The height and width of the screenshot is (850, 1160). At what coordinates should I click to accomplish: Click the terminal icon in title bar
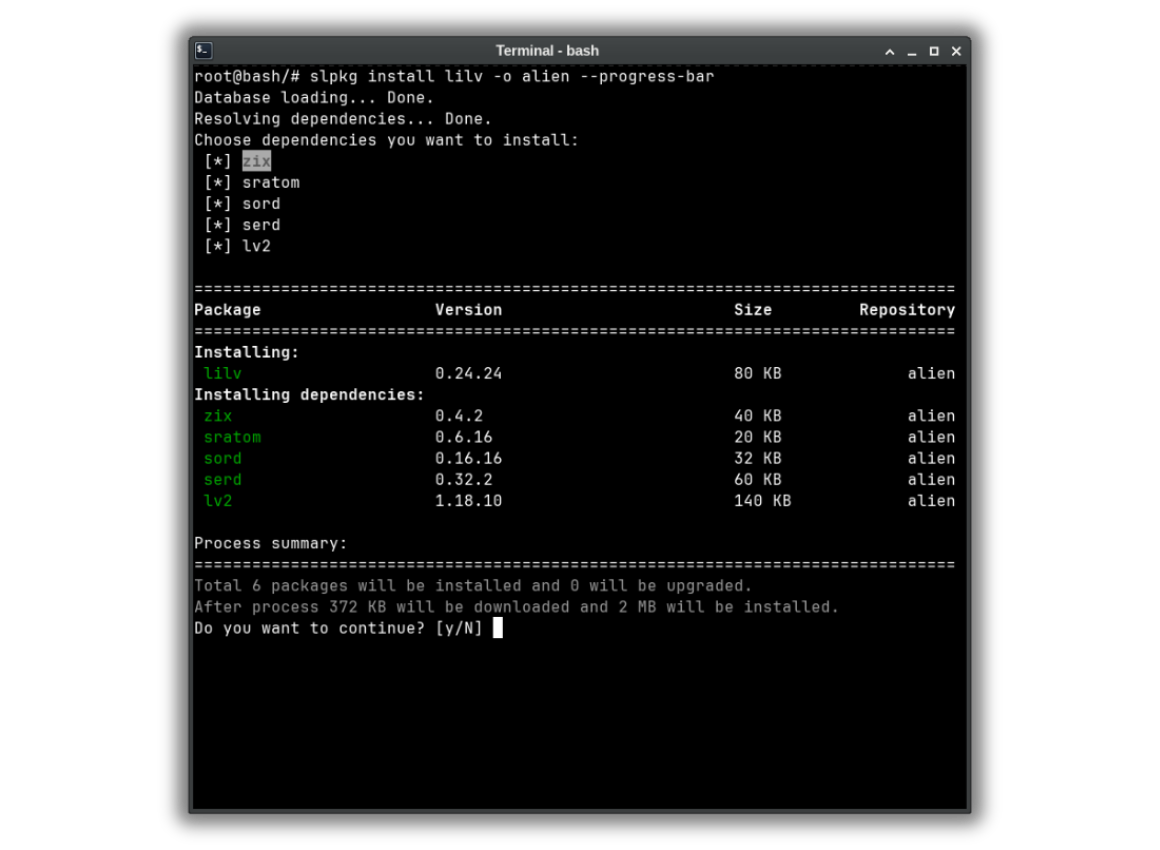pyautogui.click(x=203, y=50)
